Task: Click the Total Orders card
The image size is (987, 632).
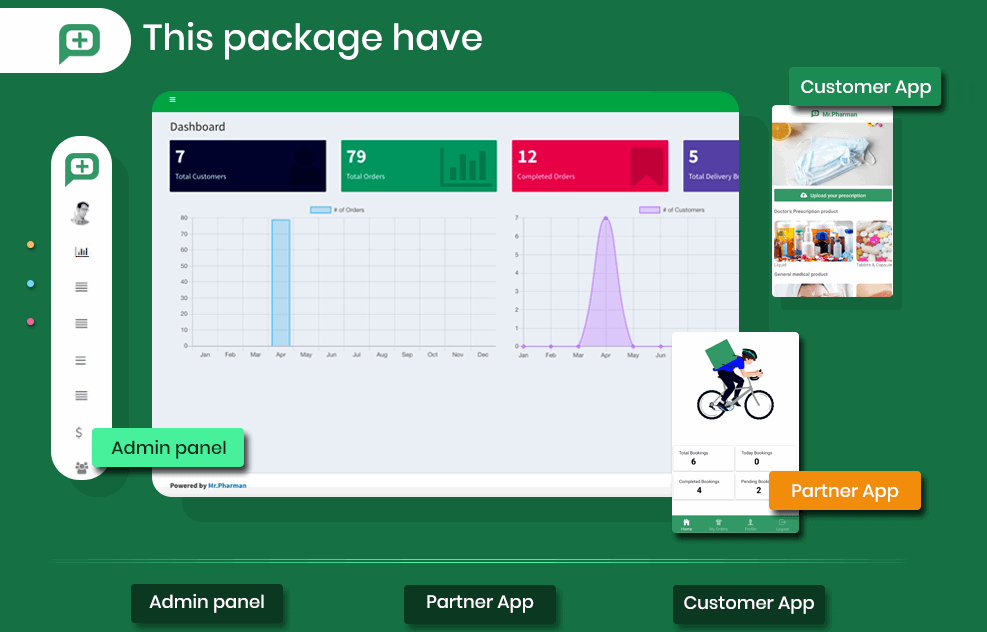Action: [419, 166]
